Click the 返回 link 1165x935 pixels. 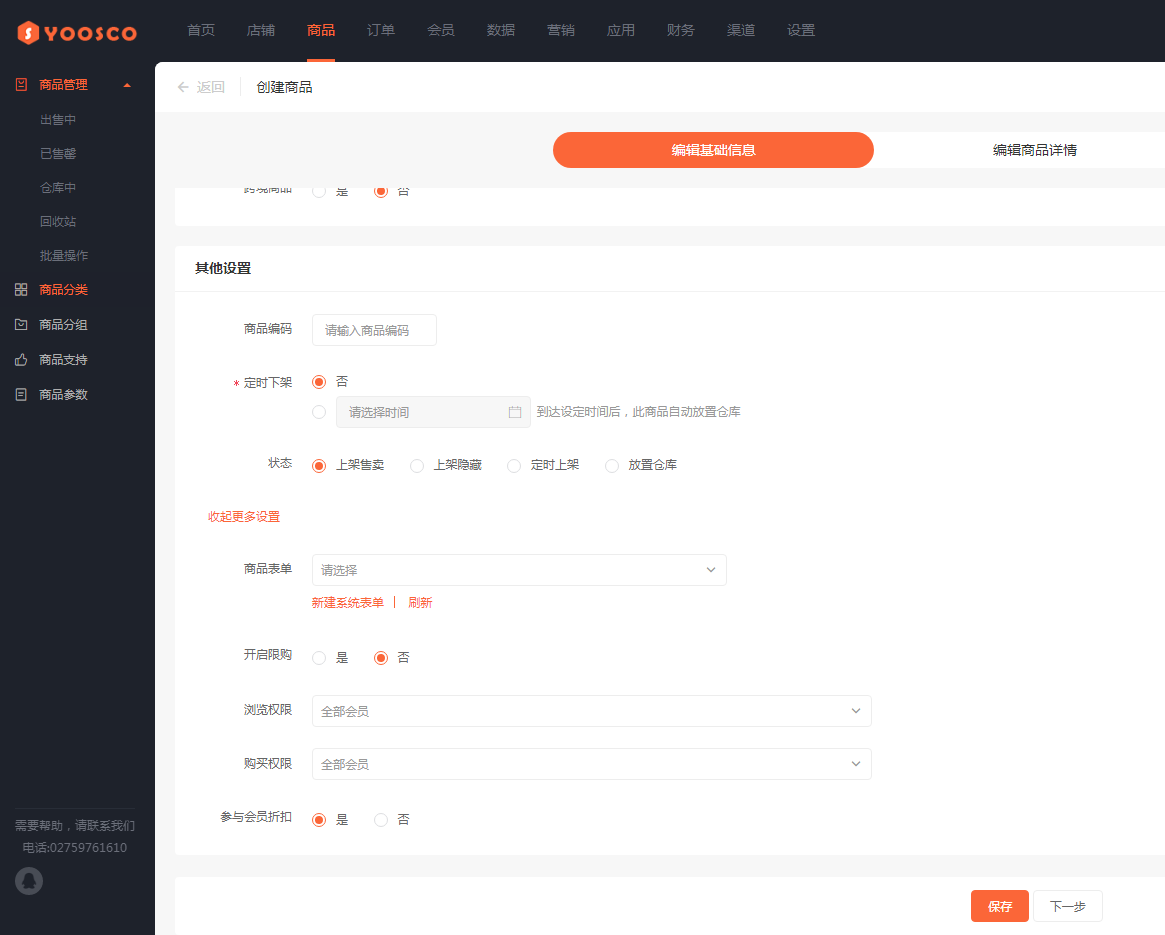click(x=211, y=87)
